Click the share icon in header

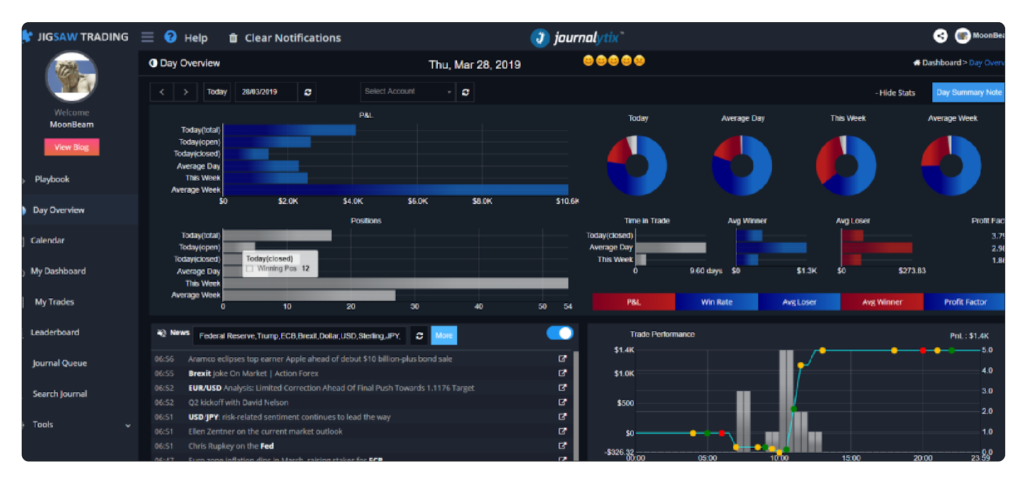point(940,36)
